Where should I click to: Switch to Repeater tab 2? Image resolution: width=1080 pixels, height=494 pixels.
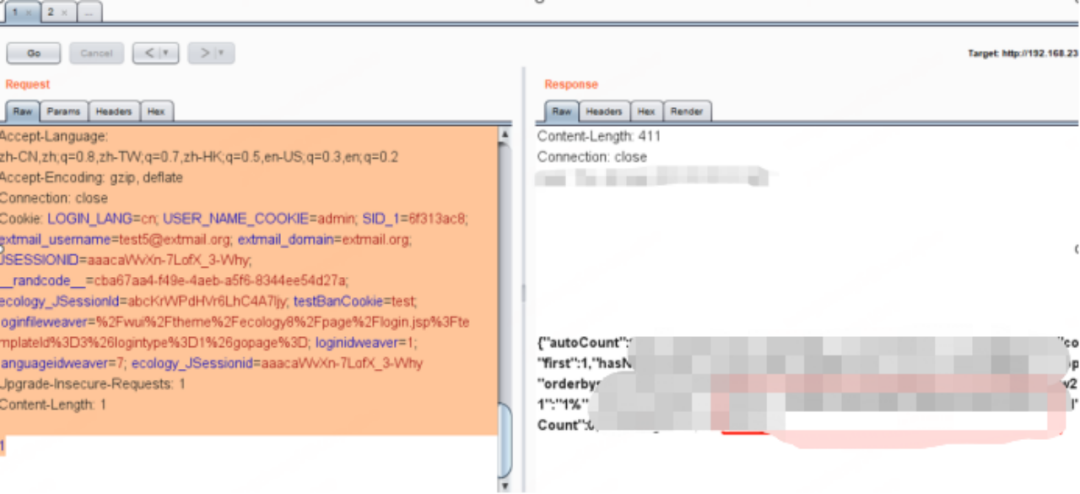50,12
